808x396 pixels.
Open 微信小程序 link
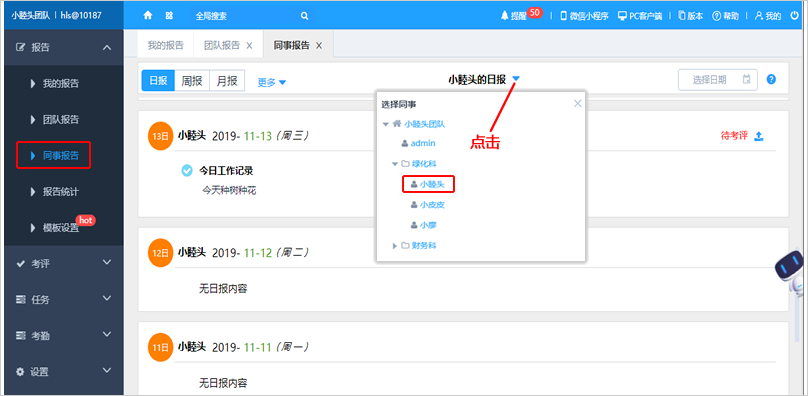click(584, 16)
